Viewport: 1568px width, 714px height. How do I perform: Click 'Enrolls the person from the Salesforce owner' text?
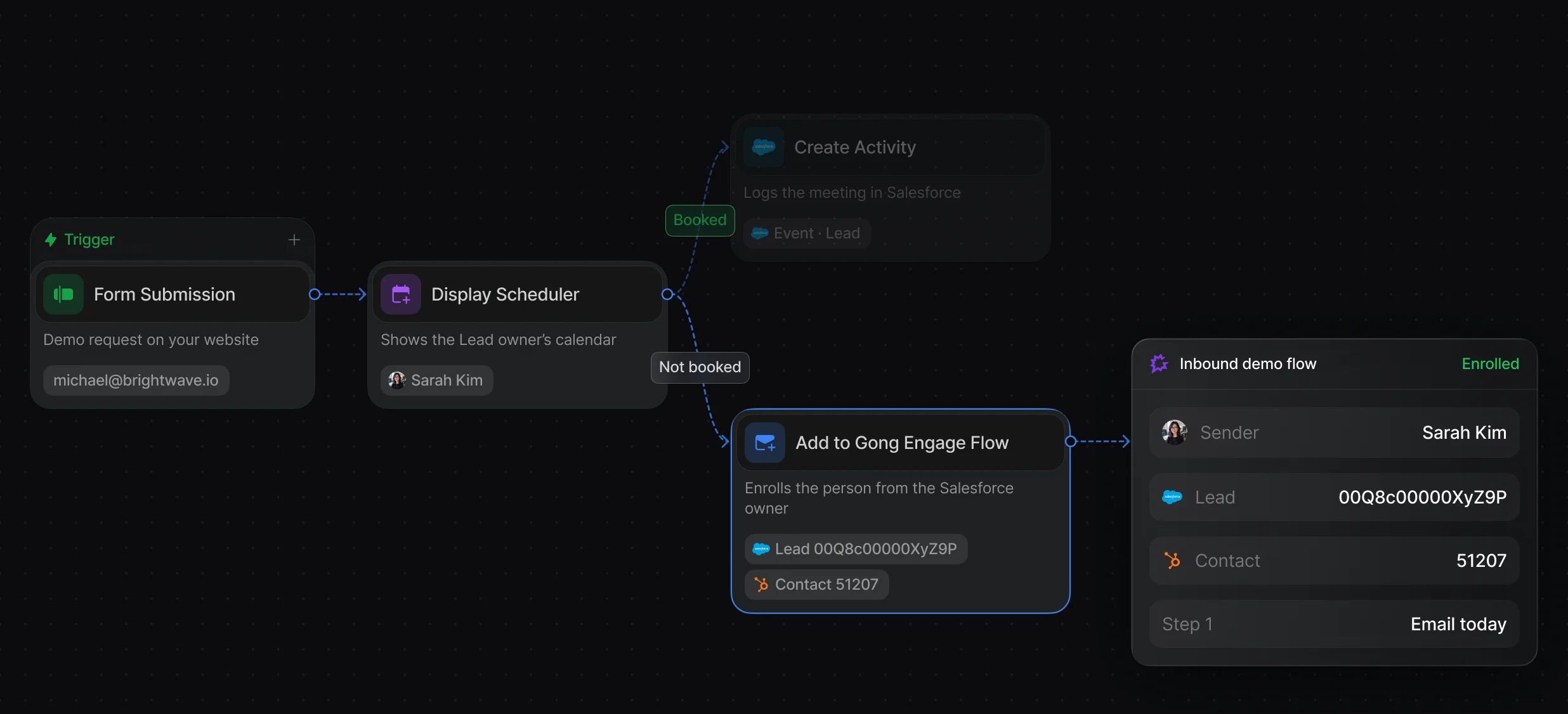[879, 498]
